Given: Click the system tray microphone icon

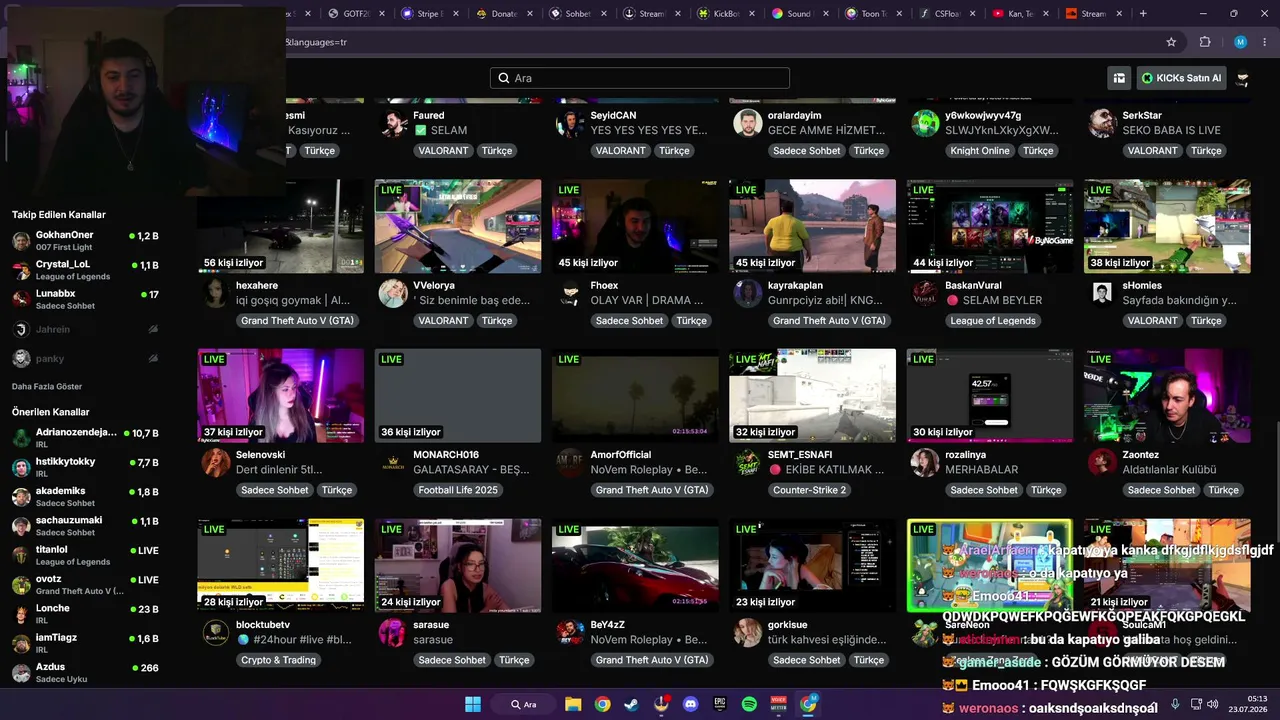Looking at the screenshot, I should (1175, 704).
